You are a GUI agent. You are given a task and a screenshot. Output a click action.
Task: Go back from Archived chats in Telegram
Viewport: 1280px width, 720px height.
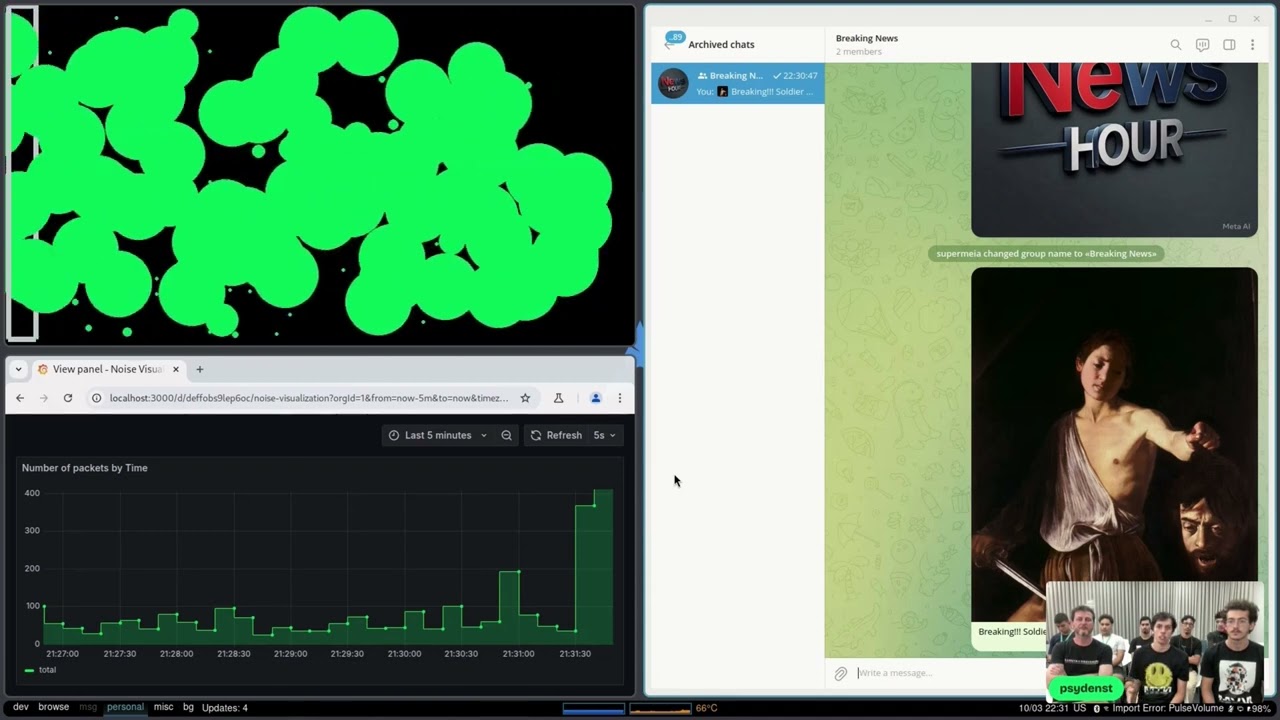[672, 43]
